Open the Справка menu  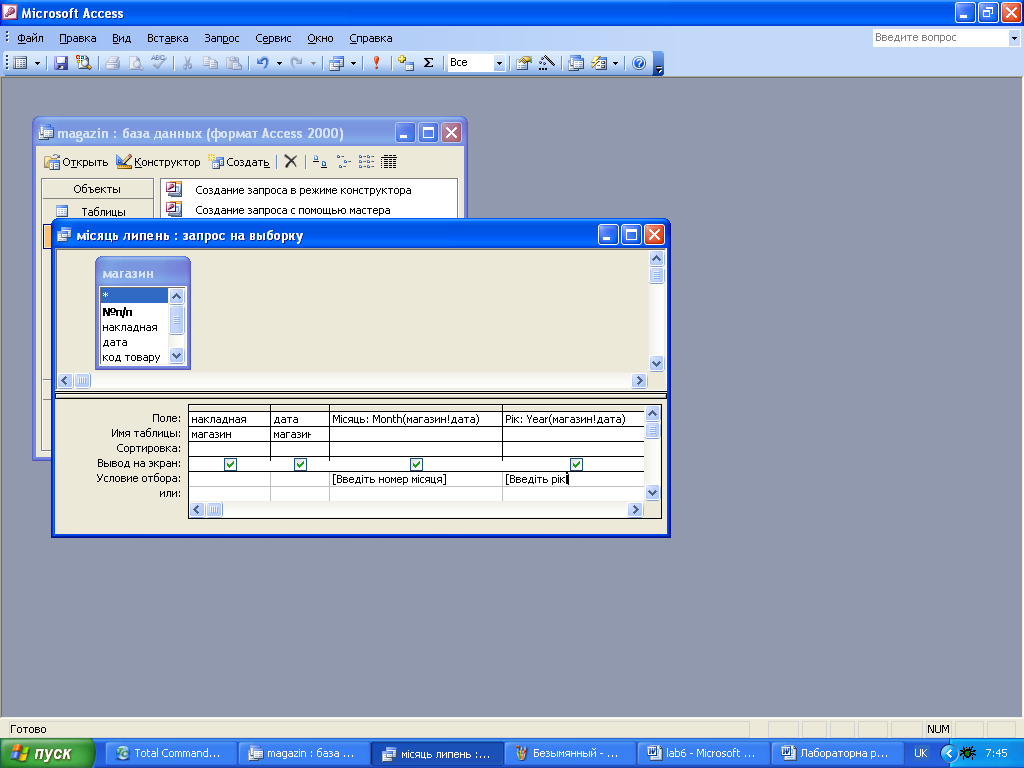[370, 38]
